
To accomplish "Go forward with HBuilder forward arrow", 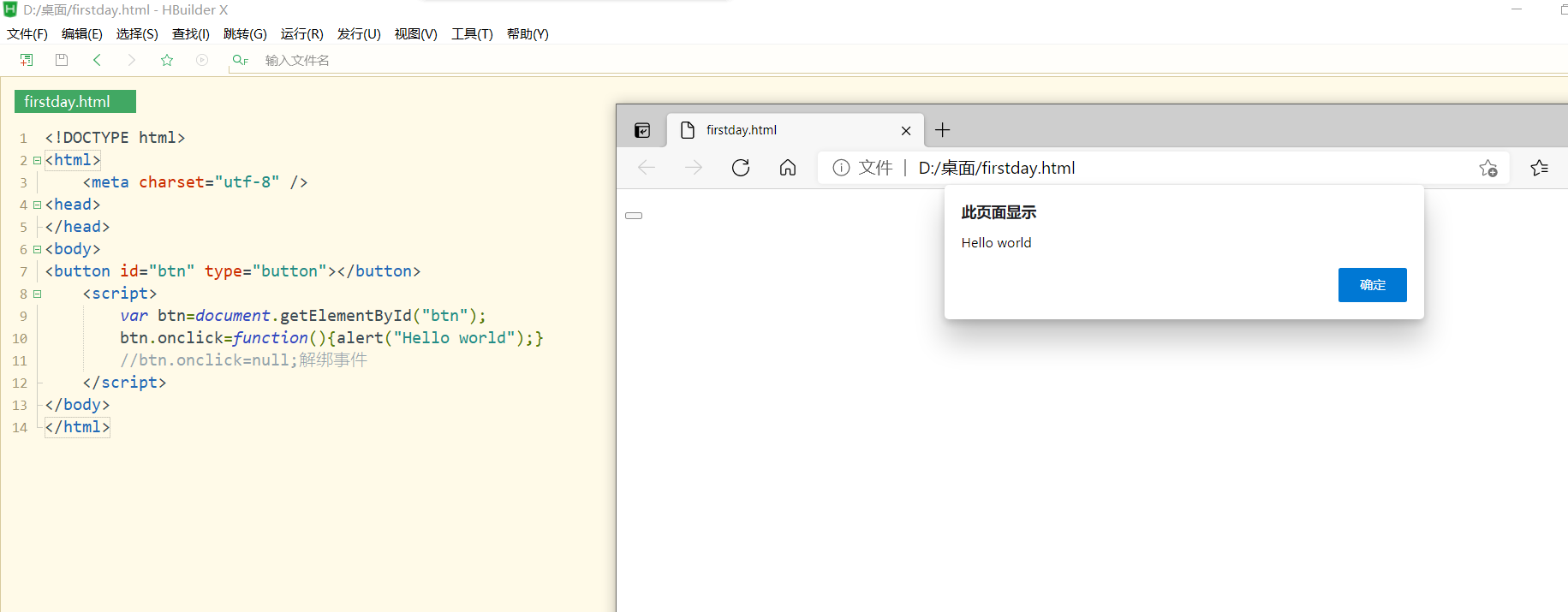I will click(131, 60).
